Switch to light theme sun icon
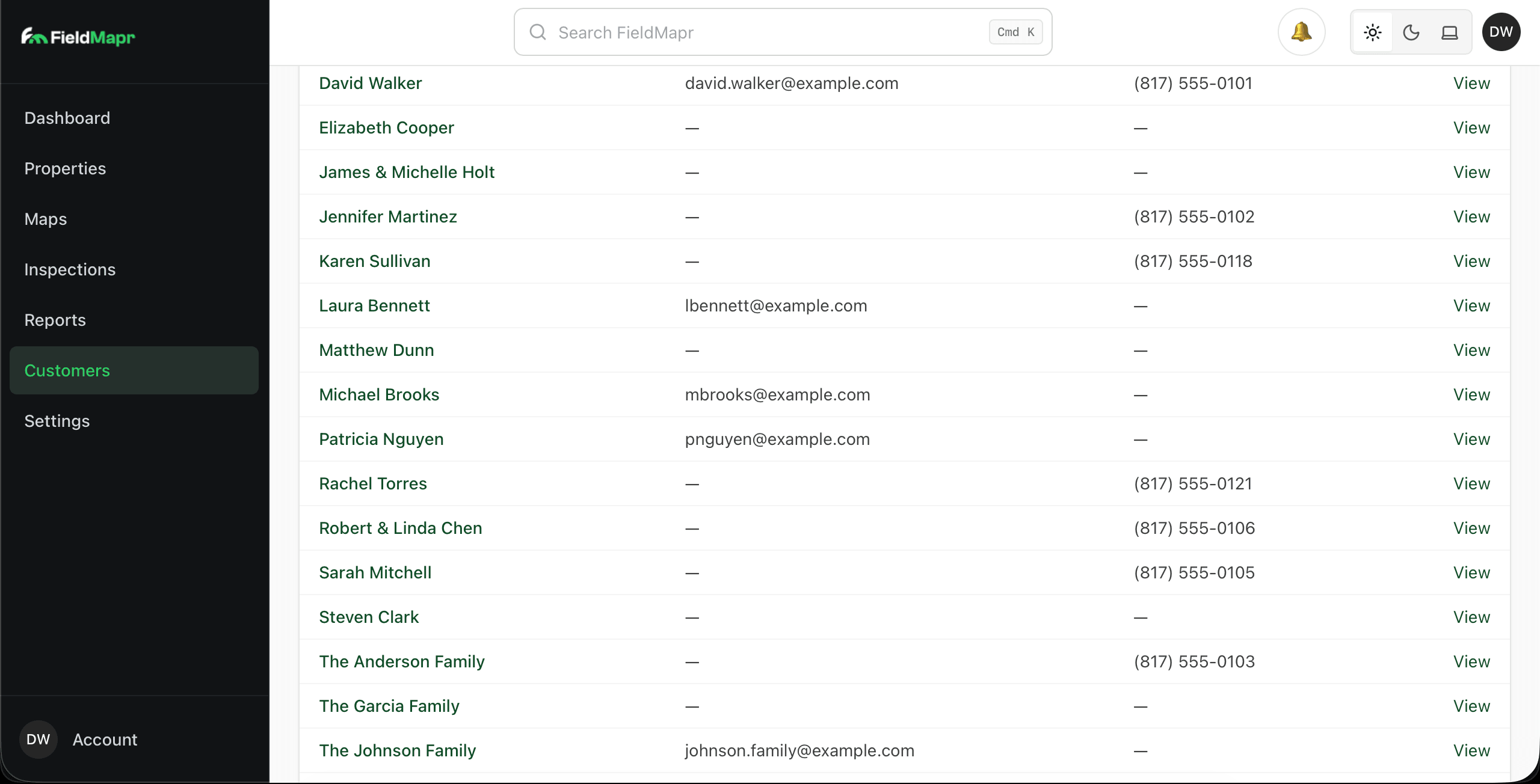This screenshot has width=1540, height=784. [x=1373, y=32]
